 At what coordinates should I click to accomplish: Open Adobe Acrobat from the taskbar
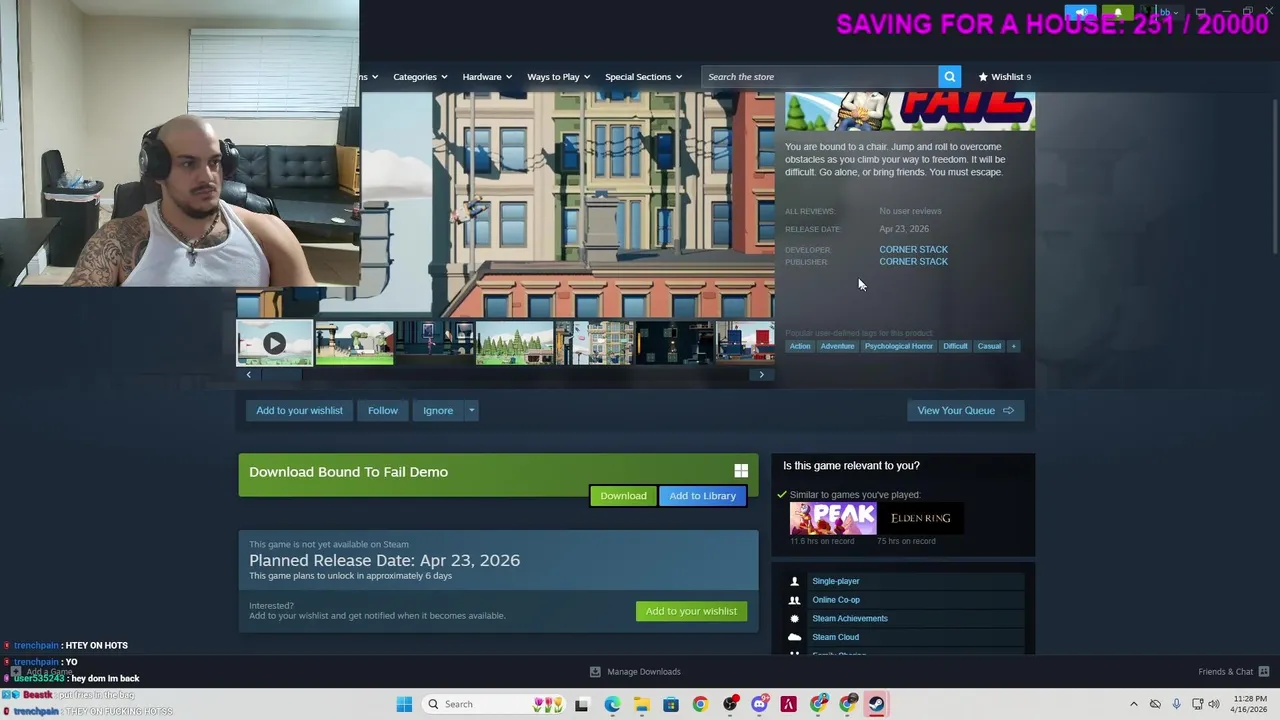tap(789, 704)
